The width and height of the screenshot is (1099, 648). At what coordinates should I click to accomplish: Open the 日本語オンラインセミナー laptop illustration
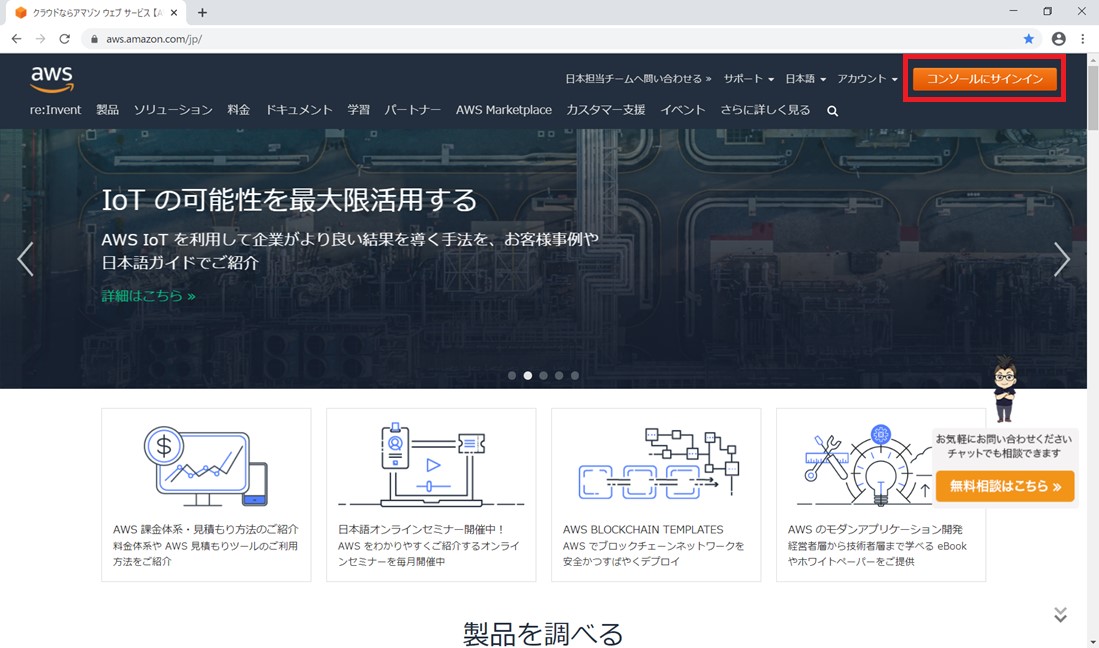point(431,464)
